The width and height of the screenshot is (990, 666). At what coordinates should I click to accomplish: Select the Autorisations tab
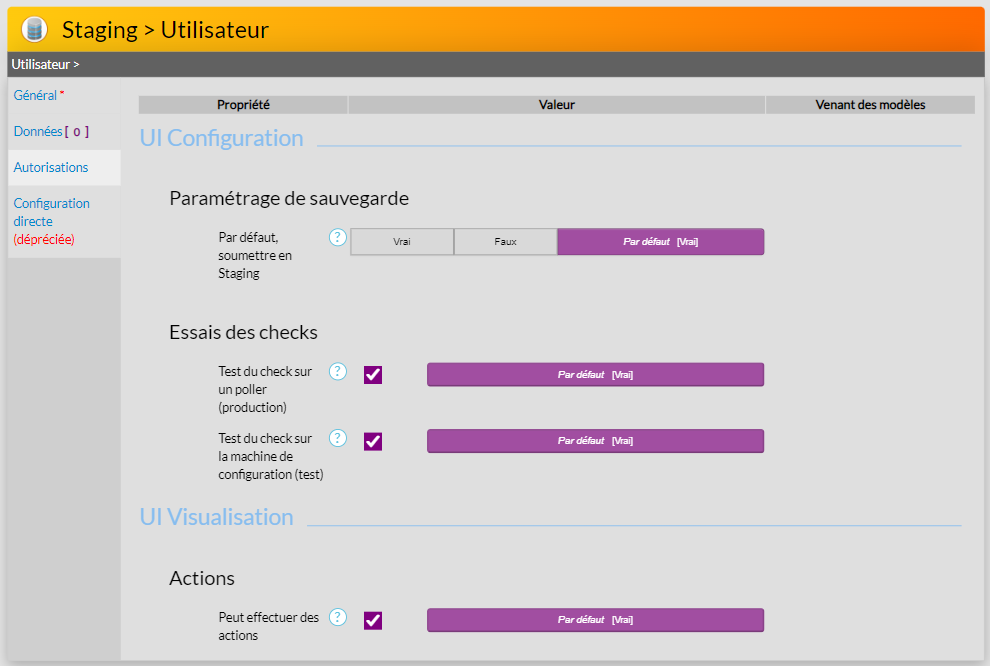51,168
